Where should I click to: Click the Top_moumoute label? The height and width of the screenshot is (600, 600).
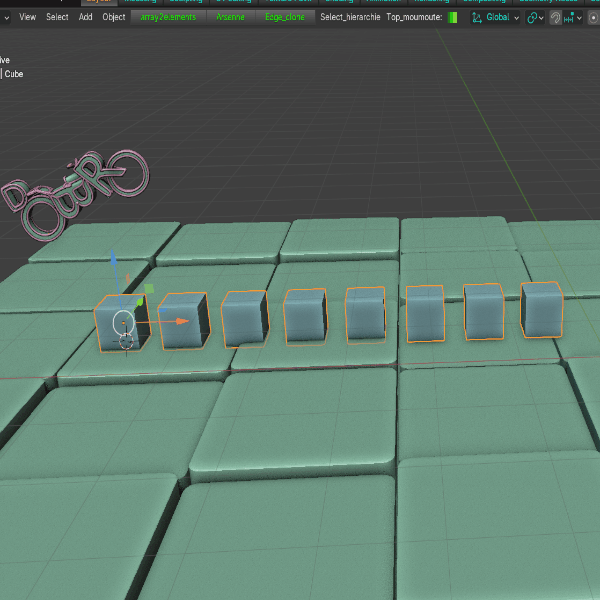tap(414, 17)
